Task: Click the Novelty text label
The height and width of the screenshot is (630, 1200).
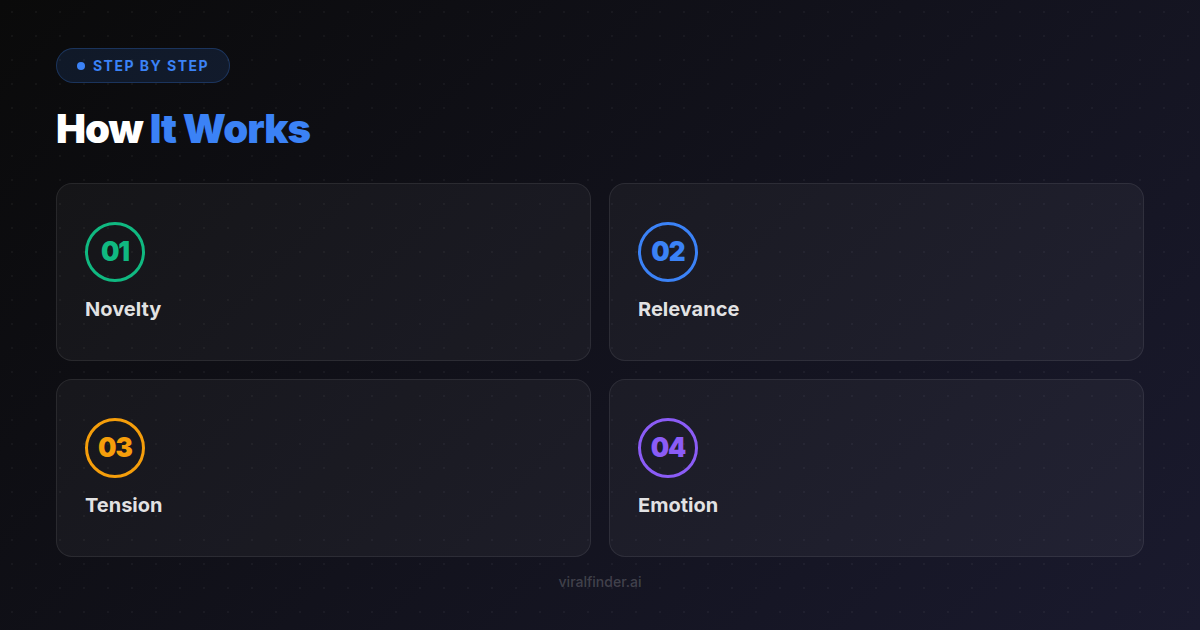Action: pos(123,309)
